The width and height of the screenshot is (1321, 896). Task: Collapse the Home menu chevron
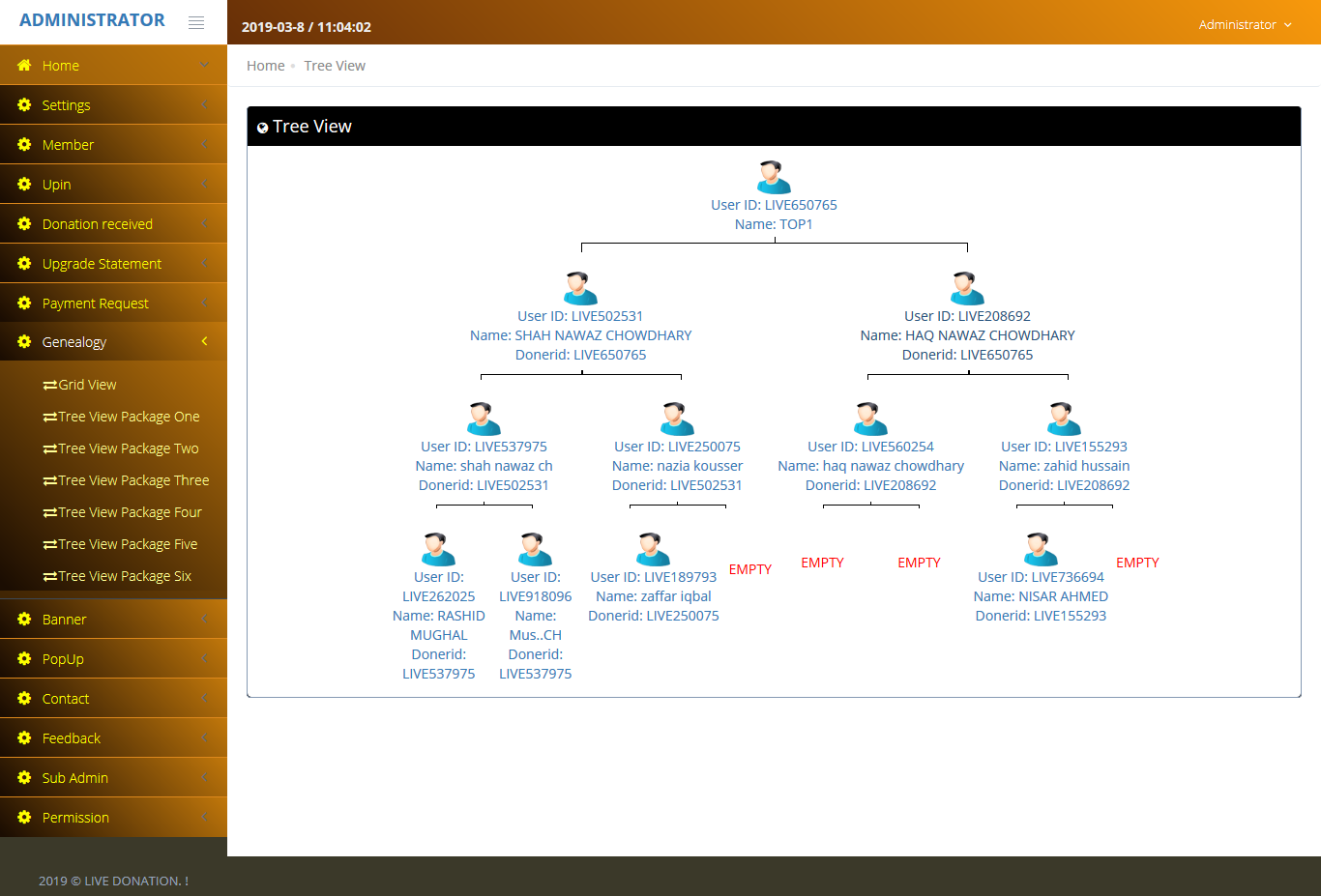tap(204, 65)
